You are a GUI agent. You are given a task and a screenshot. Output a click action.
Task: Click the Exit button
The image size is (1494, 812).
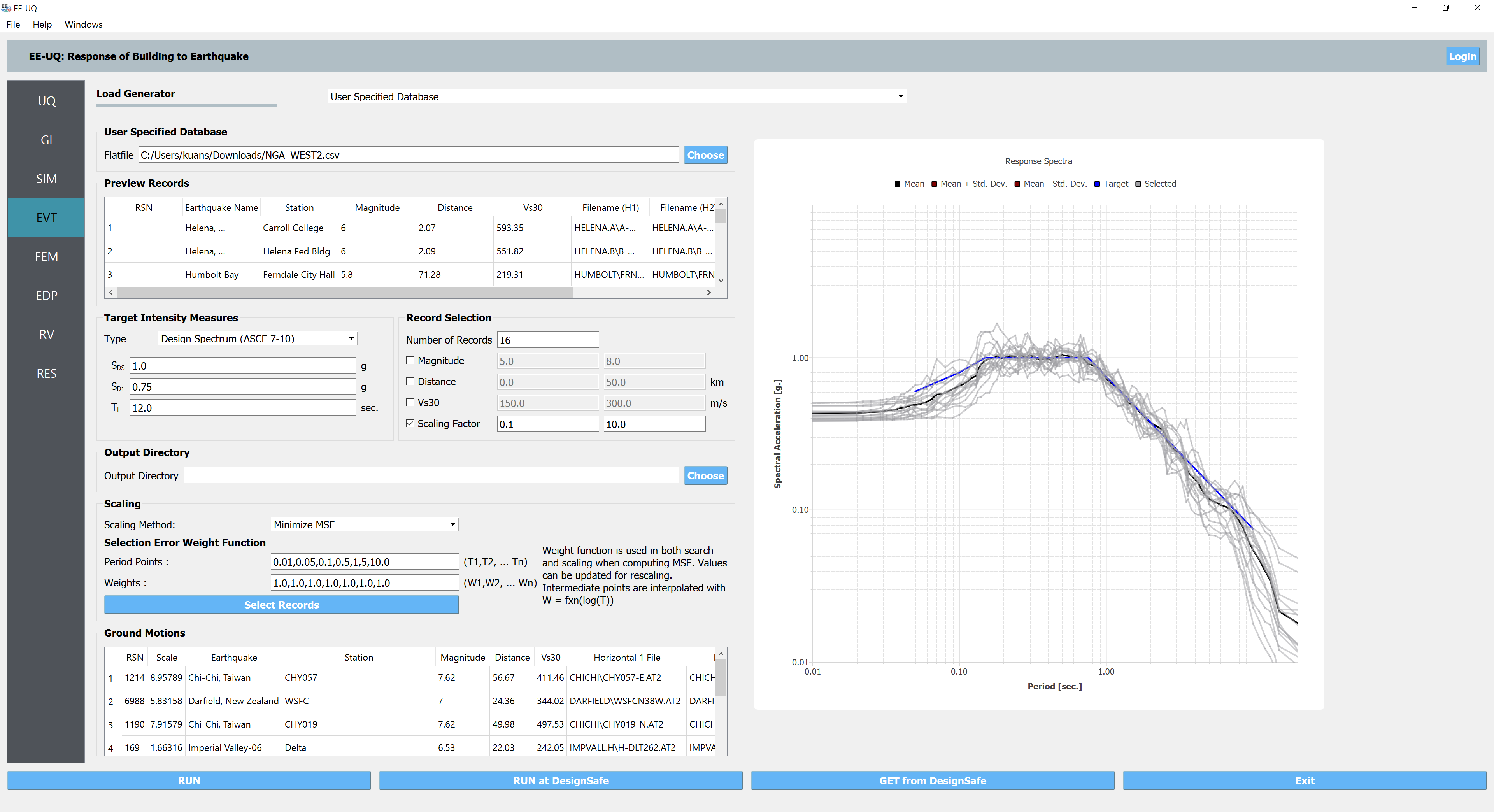click(x=1305, y=781)
